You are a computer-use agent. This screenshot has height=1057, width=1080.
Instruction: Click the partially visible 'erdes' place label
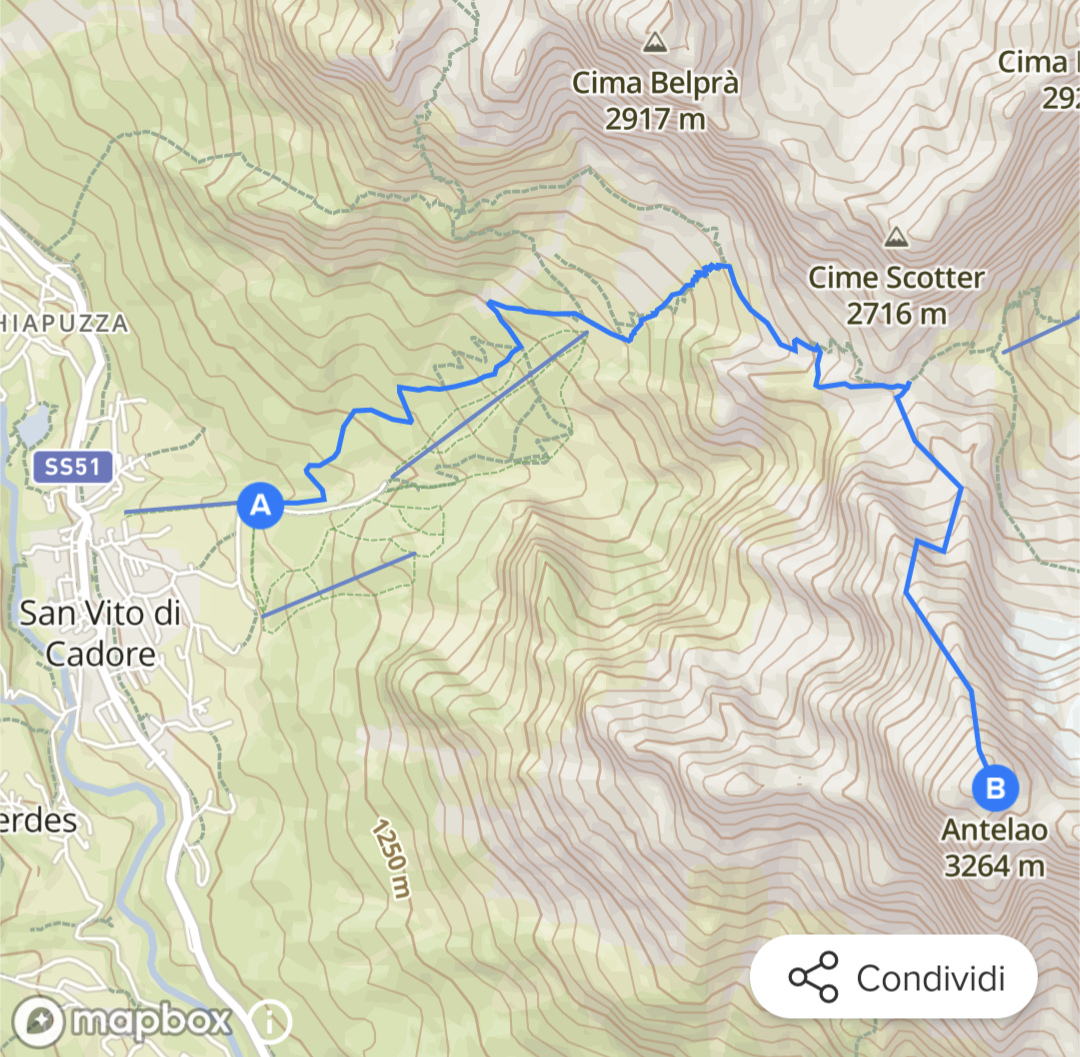coord(38,820)
